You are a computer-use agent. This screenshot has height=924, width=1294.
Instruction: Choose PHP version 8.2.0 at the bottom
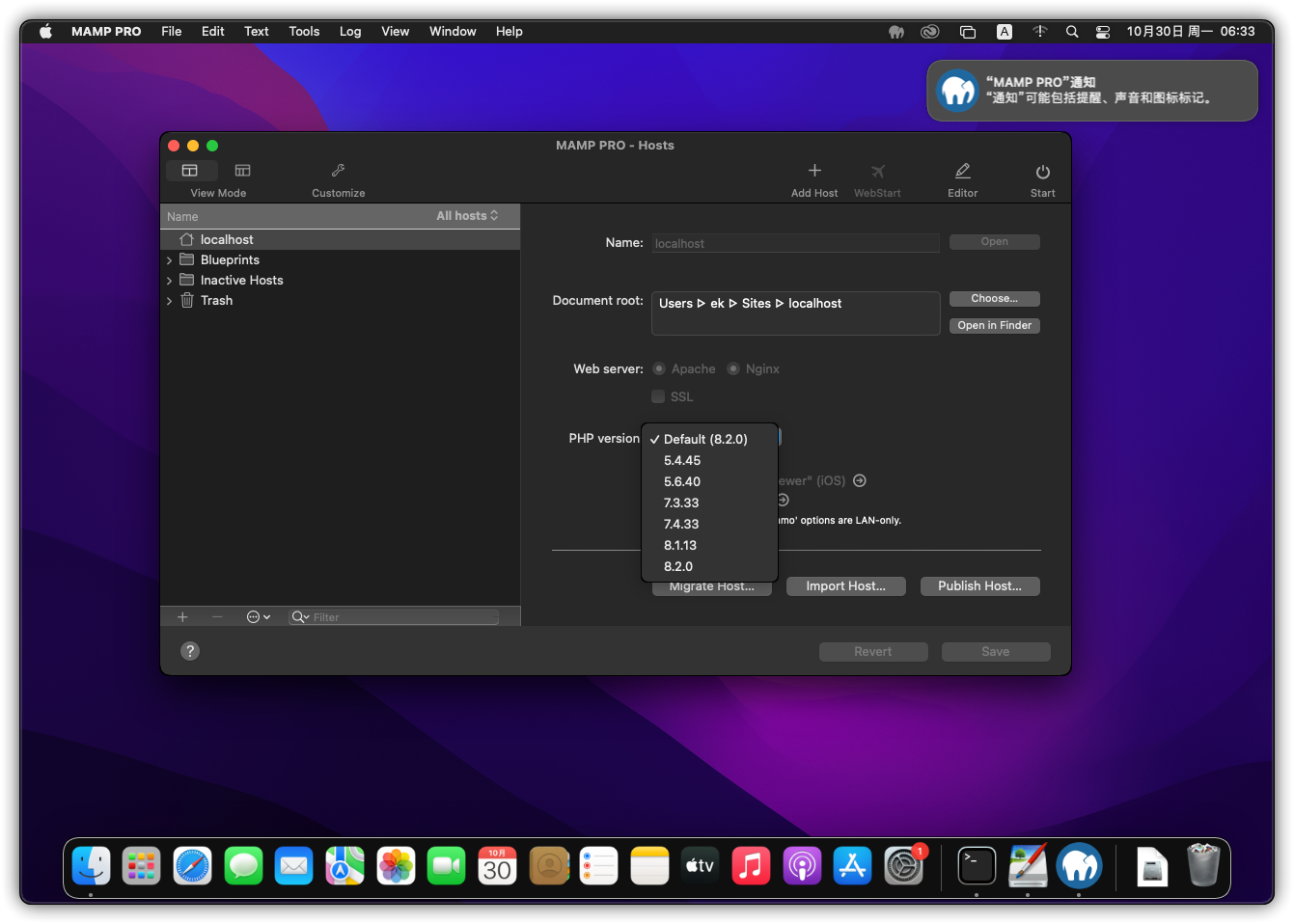(709, 566)
